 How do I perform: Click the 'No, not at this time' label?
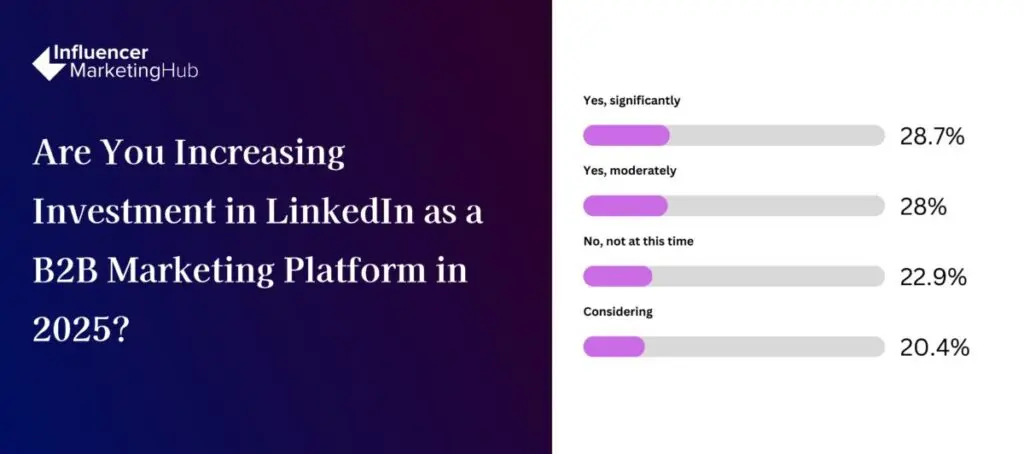[x=638, y=241]
